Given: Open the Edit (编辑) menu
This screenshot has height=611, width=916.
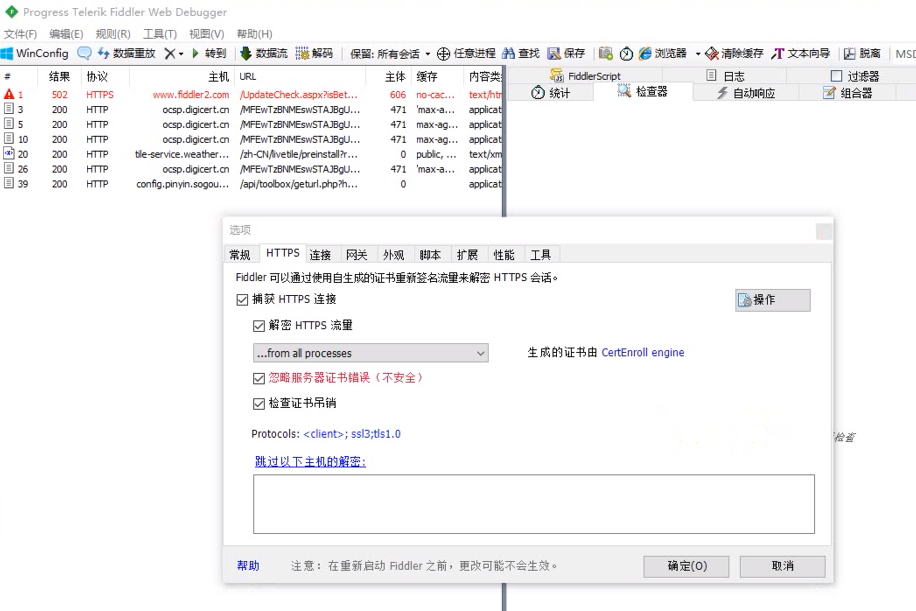Looking at the screenshot, I should coord(66,34).
